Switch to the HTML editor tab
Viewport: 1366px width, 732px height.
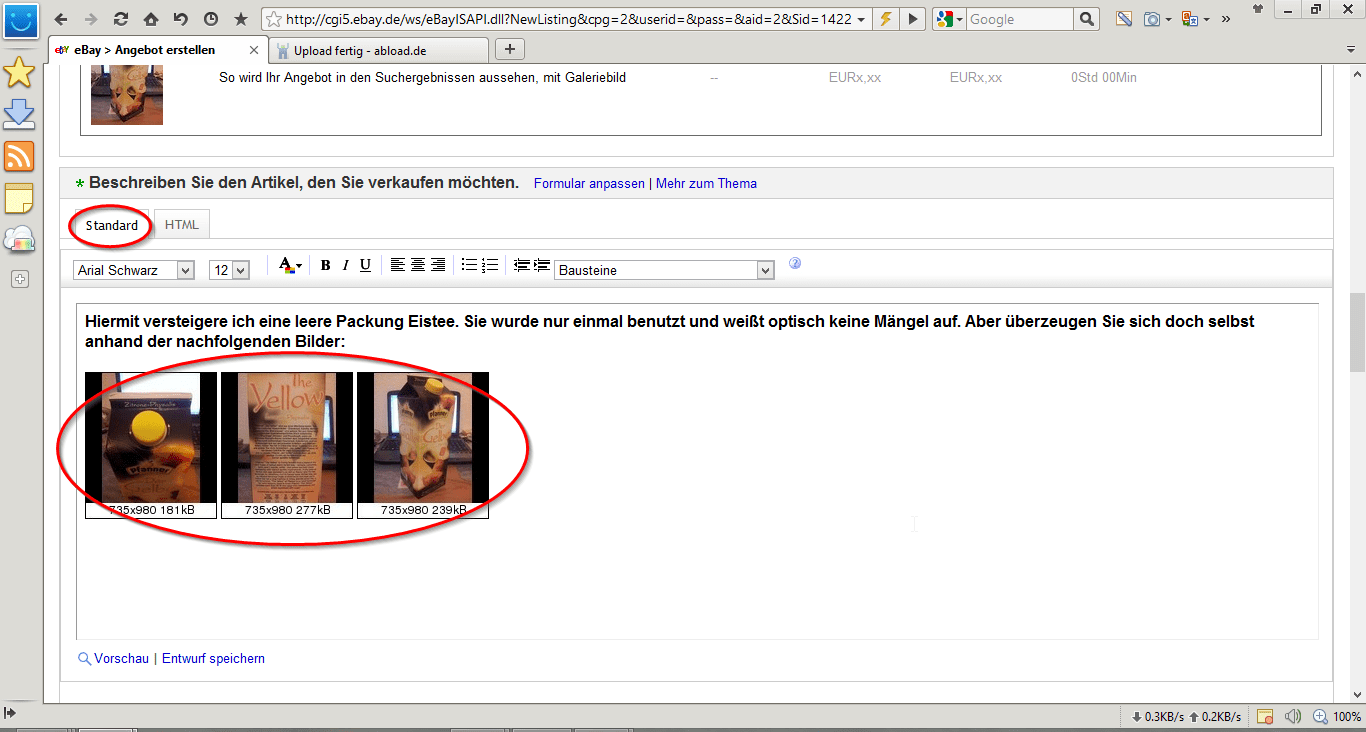(182, 225)
